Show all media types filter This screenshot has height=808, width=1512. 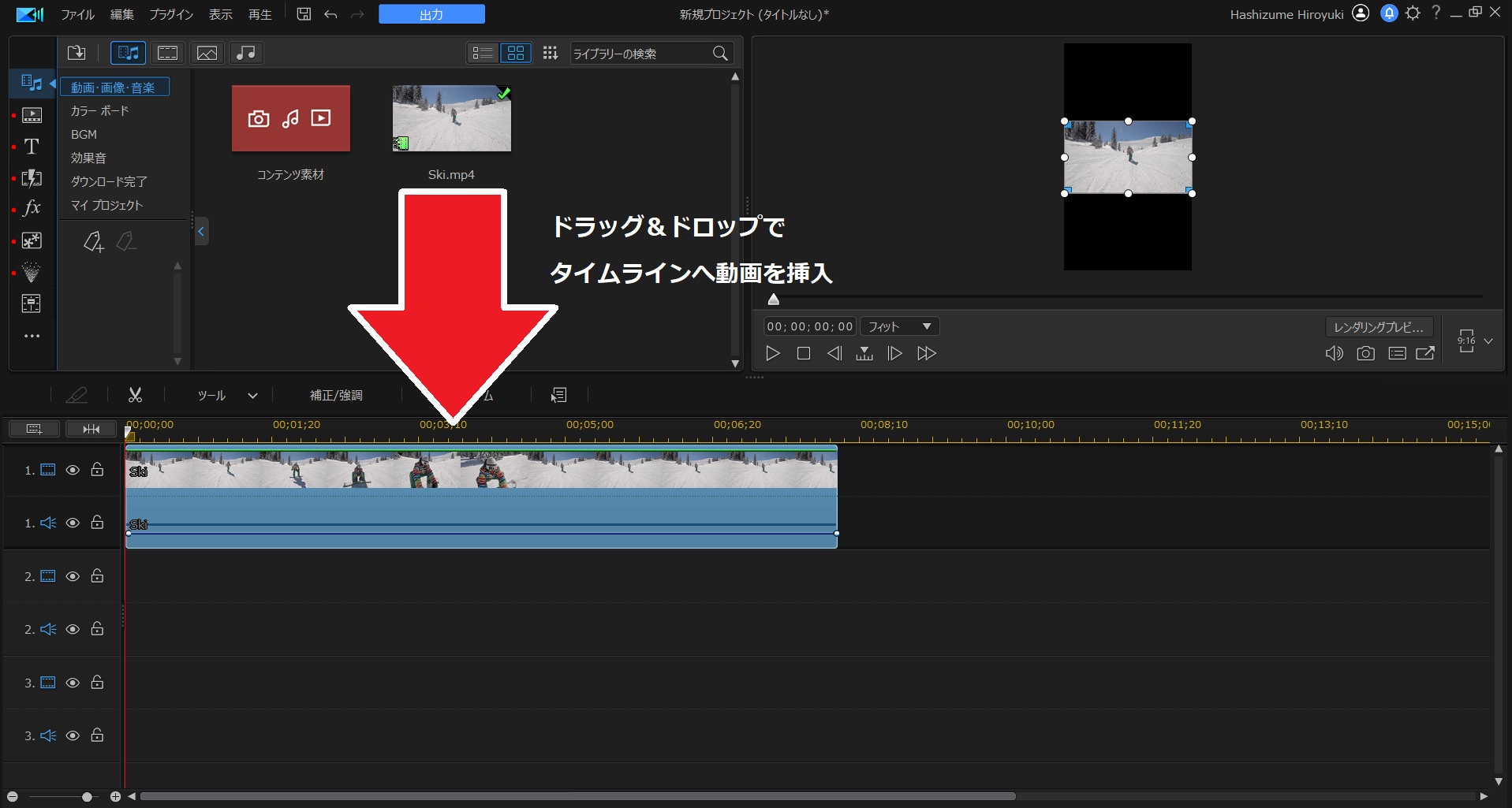(x=128, y=53)
